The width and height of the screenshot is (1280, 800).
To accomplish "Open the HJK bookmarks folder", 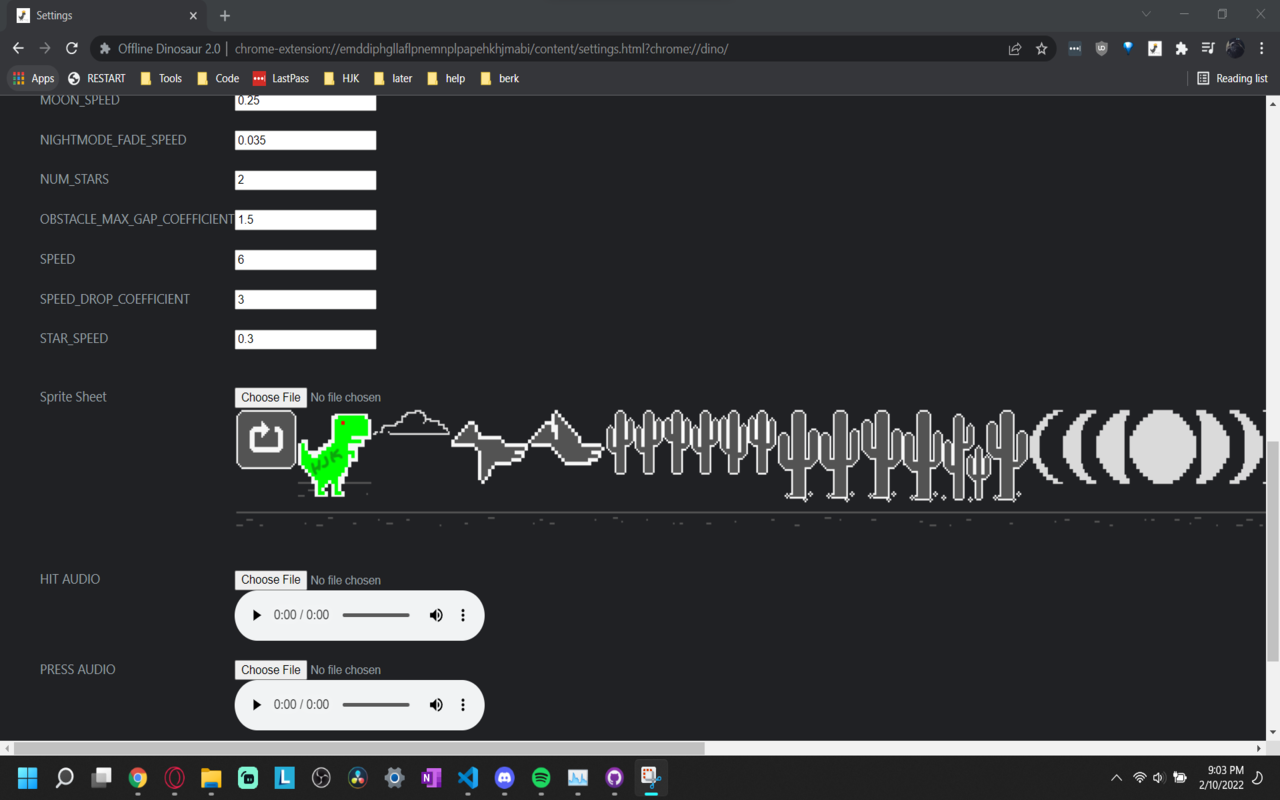I will [341, 78].
